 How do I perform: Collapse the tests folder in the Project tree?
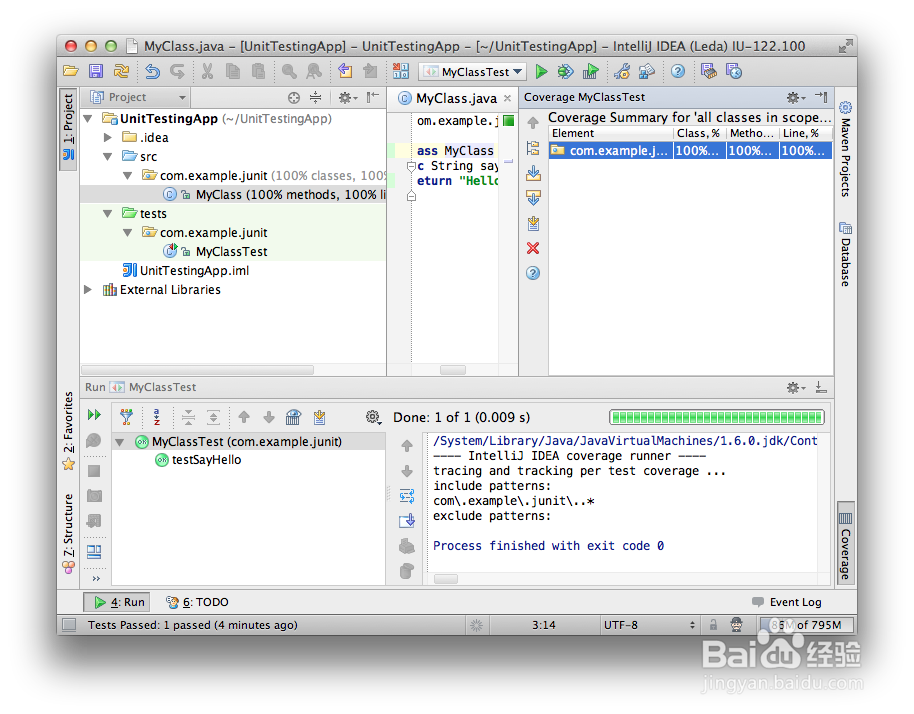[108, 213]
